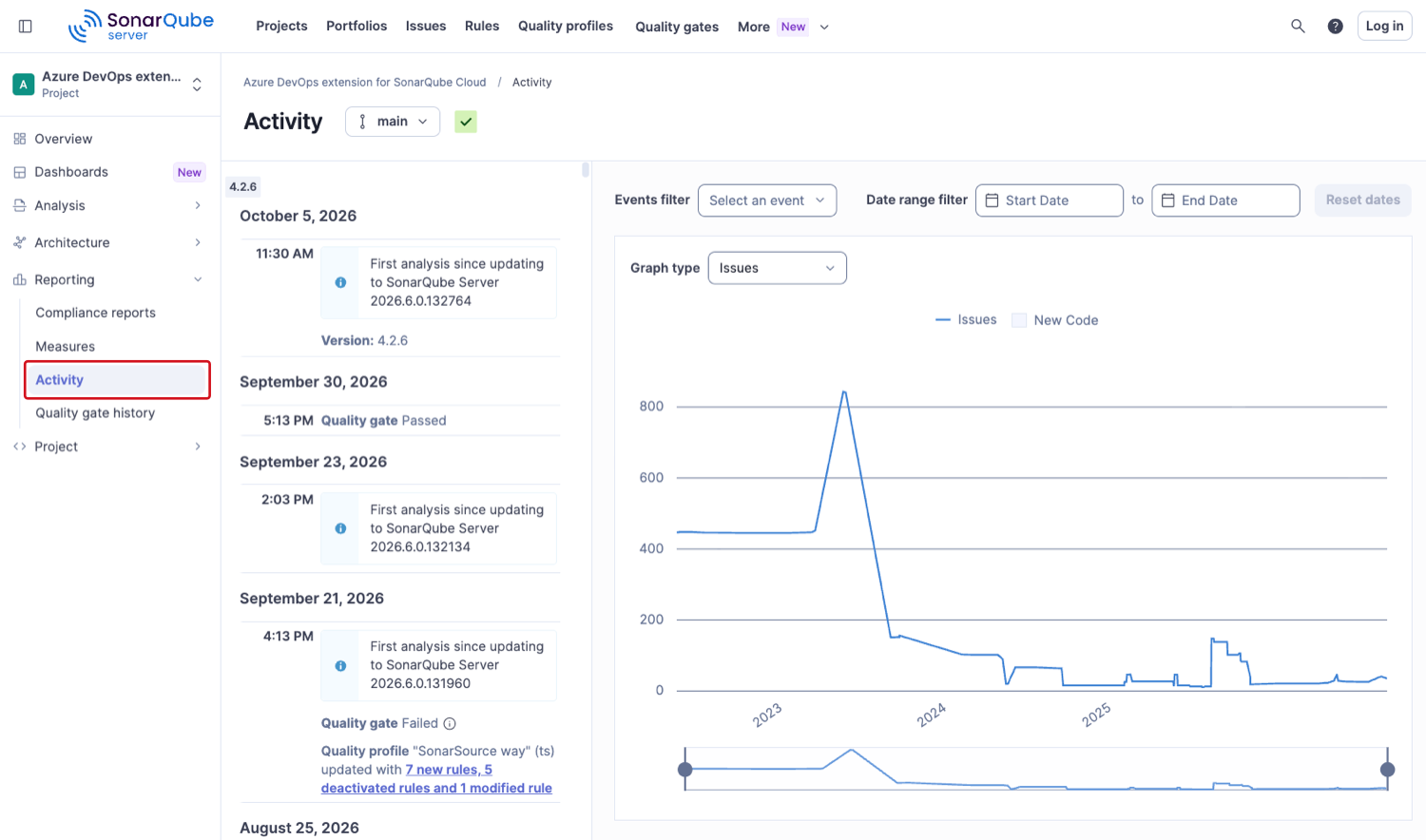Open Compliance reports in sidebar
1426x840 pixels.
95,313
